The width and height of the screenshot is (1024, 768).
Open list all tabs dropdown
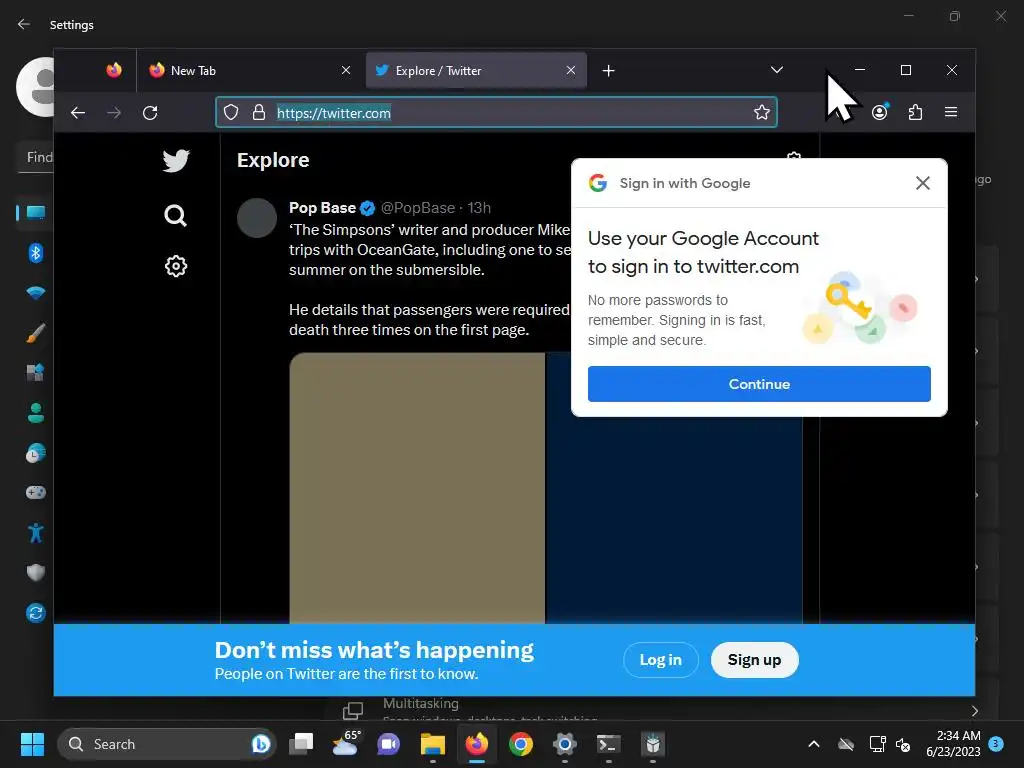(776, 70)
